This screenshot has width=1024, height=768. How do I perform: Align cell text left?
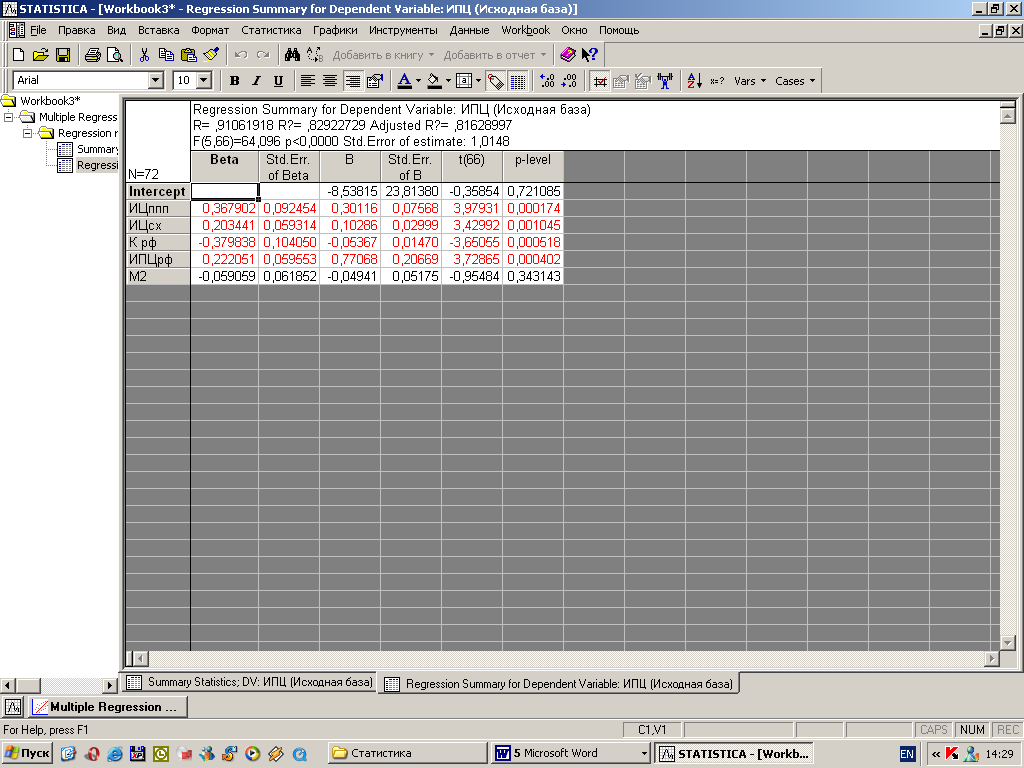point(308,81)
